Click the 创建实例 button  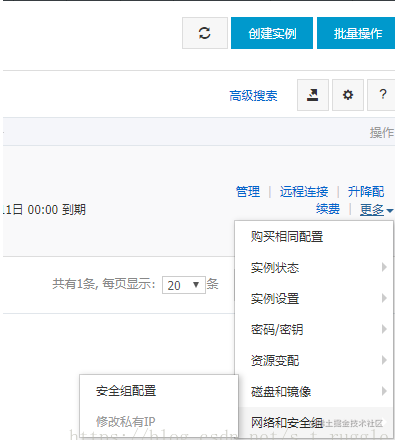point(272,33)
